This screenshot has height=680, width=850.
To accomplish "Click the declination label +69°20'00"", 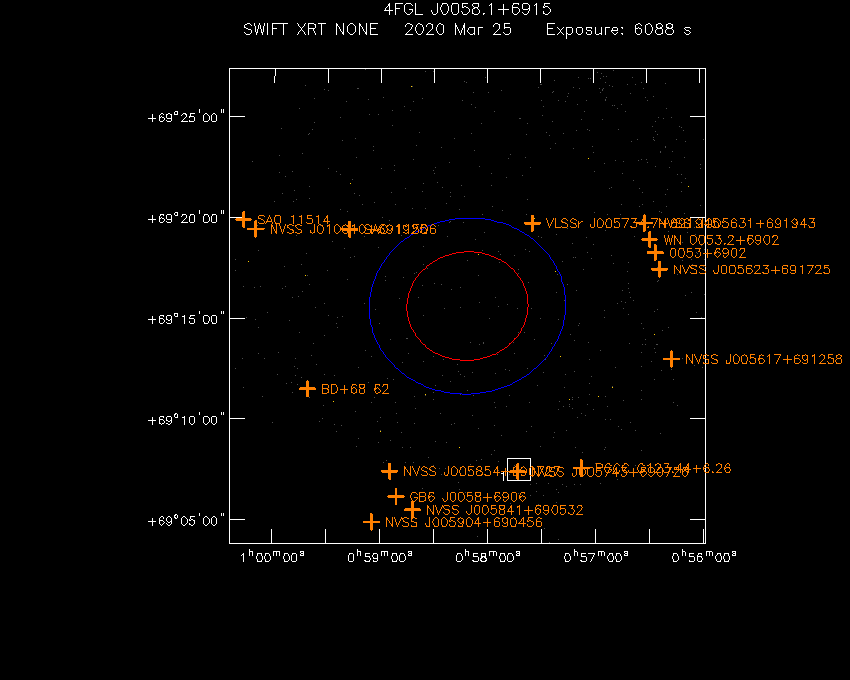I will click(x=186, y=218).
